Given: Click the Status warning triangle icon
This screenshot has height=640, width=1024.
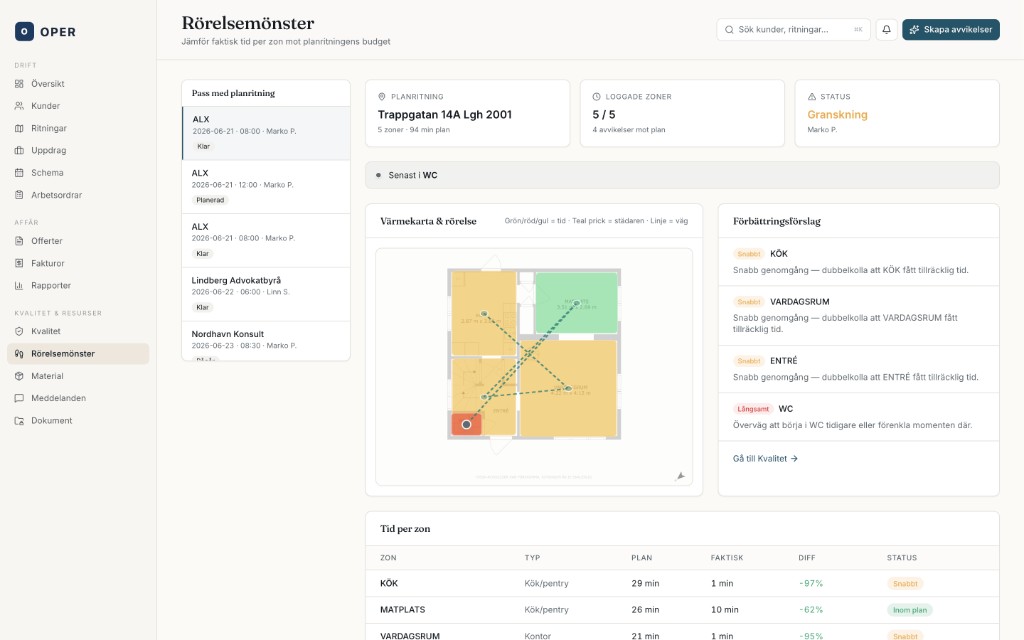Looking at the screenshot, I should point(812,97).
